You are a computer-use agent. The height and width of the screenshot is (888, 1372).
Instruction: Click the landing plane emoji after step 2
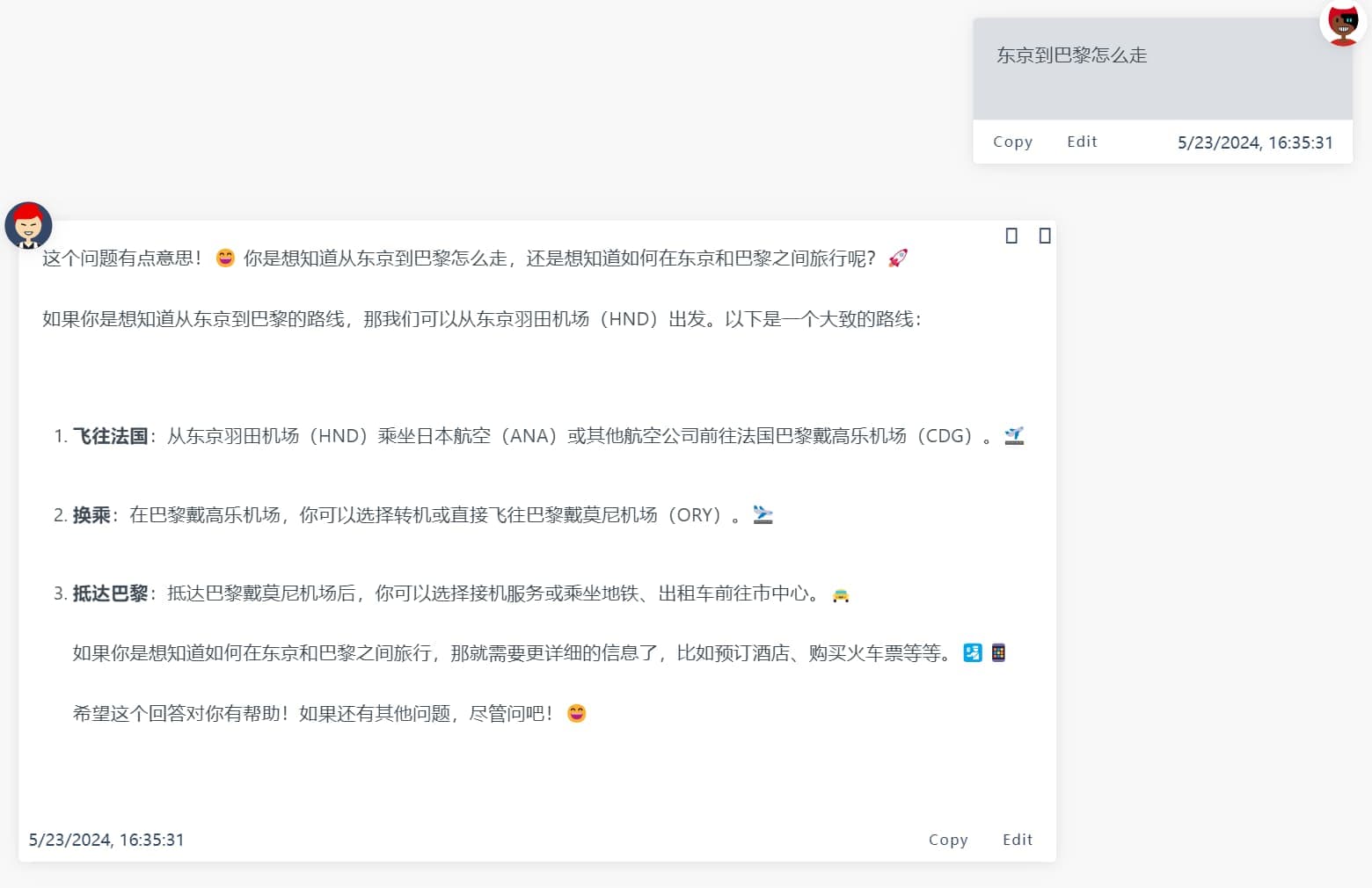tap(763, 514)
